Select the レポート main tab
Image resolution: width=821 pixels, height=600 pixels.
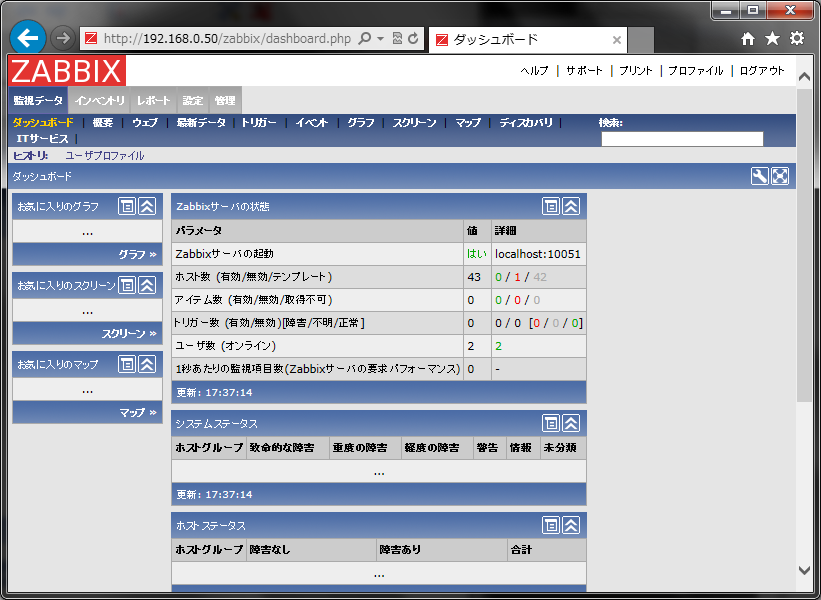tap(154, 100)
